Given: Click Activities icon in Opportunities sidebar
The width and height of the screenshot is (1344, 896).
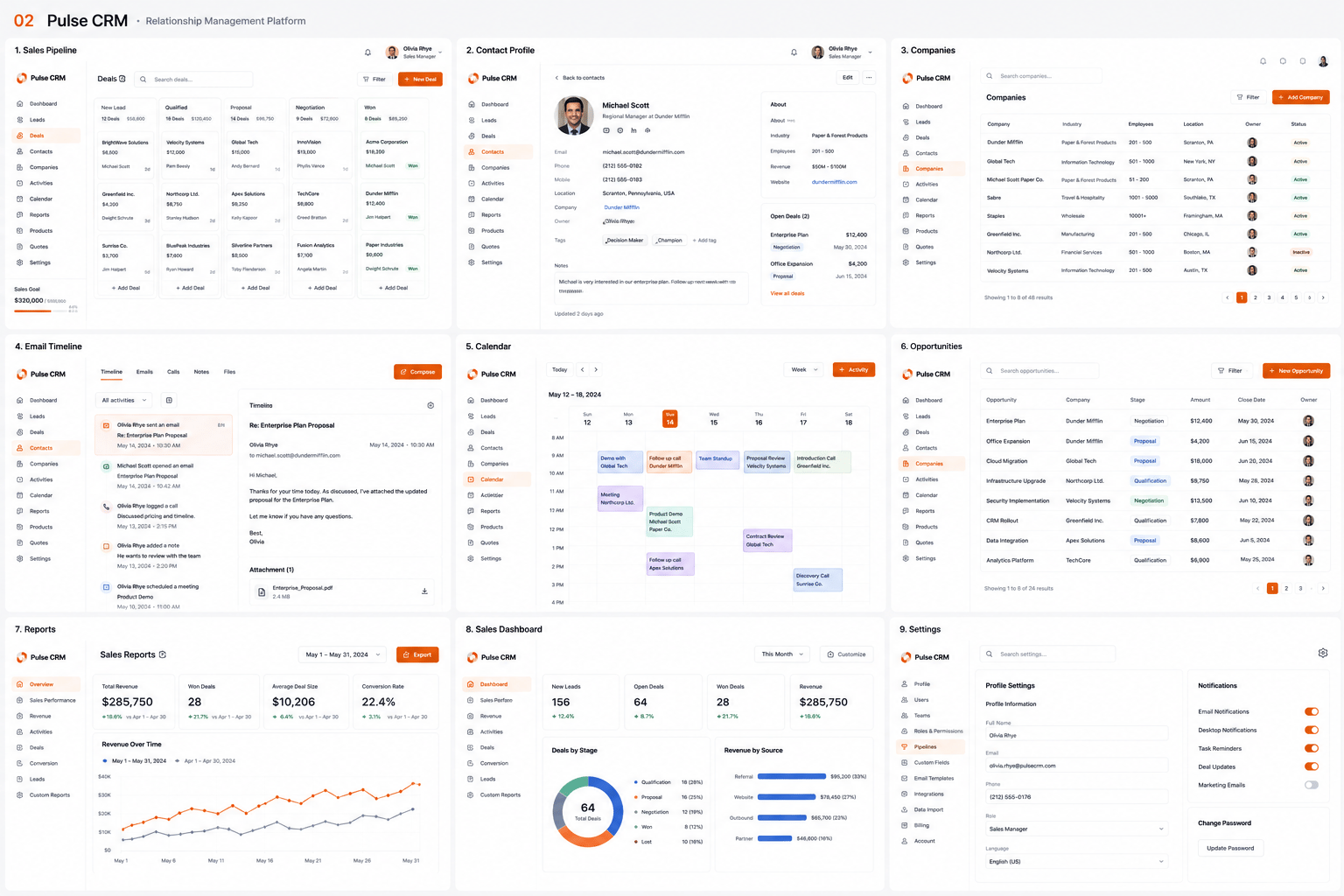Looking at the screenshot, I should click(x=906, y=479).
